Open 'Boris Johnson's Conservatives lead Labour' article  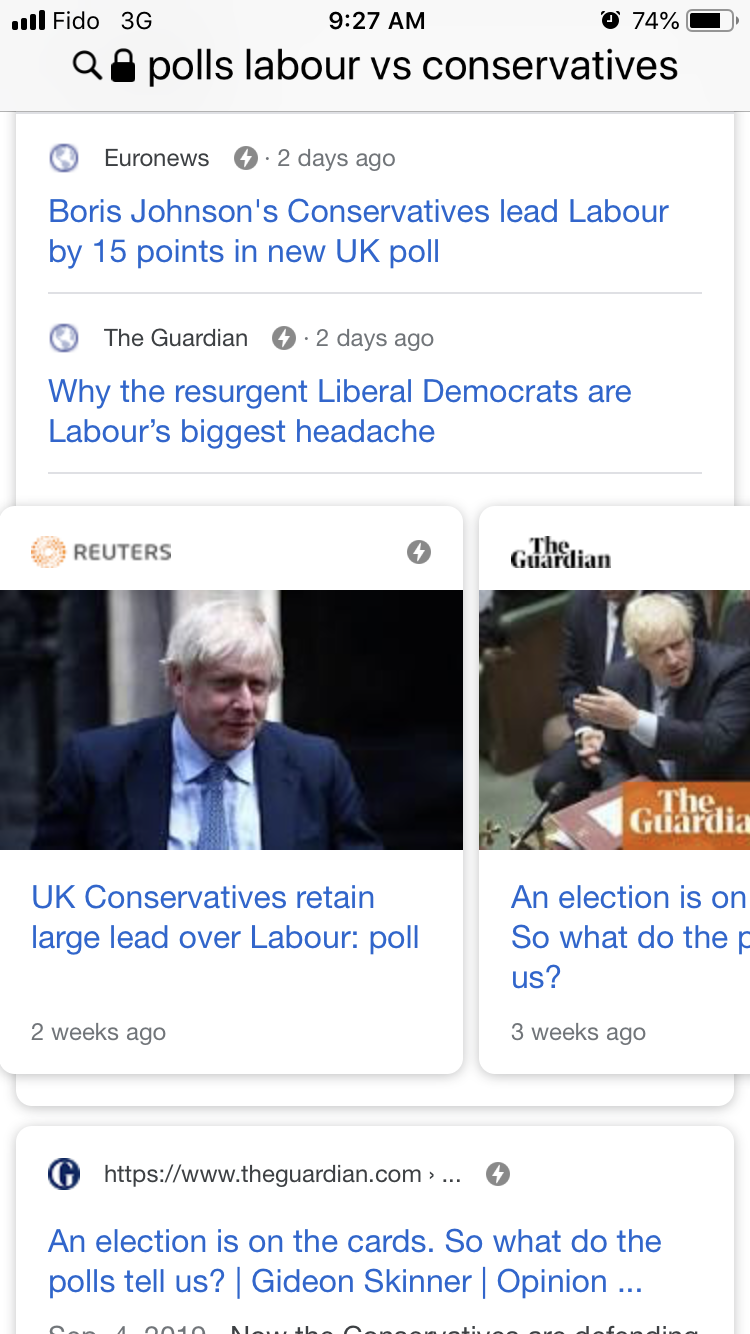tap(358, 231)
